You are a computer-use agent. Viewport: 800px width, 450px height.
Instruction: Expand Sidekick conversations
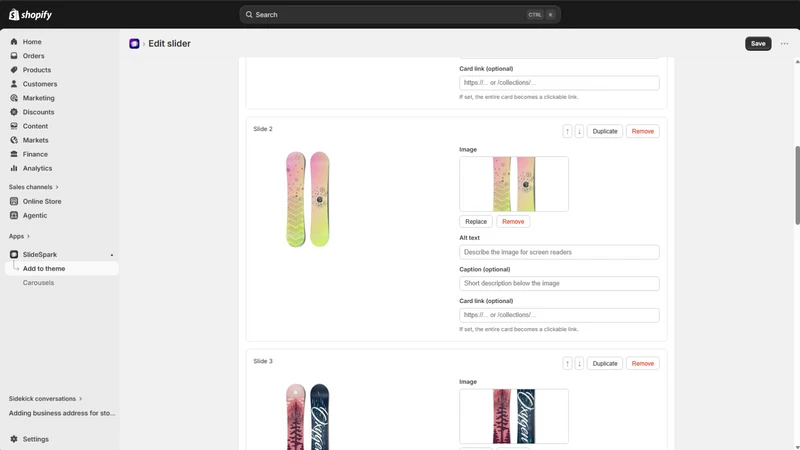click(45, 398)
